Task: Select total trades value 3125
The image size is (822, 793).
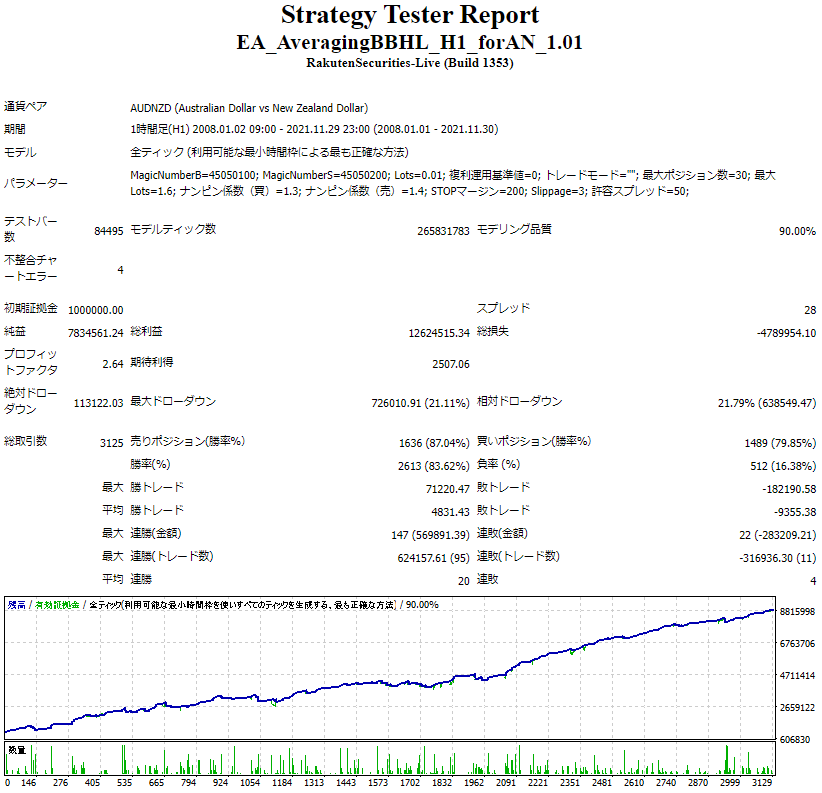Action: click(111, 443)
